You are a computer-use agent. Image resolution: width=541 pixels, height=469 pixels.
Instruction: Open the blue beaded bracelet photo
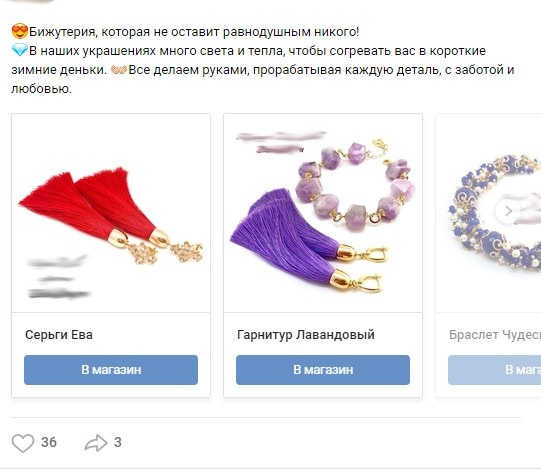click(x=488, y=213)
